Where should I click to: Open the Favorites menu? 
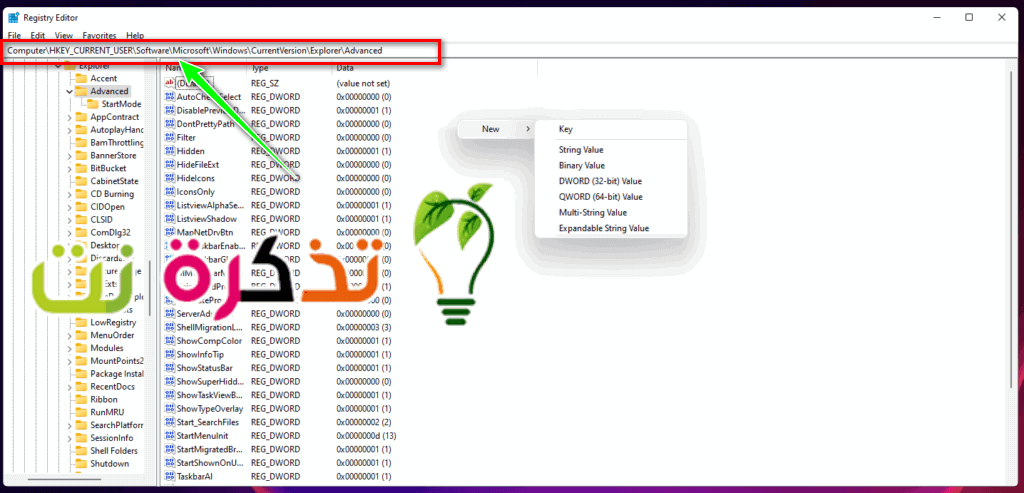[99, 35]
